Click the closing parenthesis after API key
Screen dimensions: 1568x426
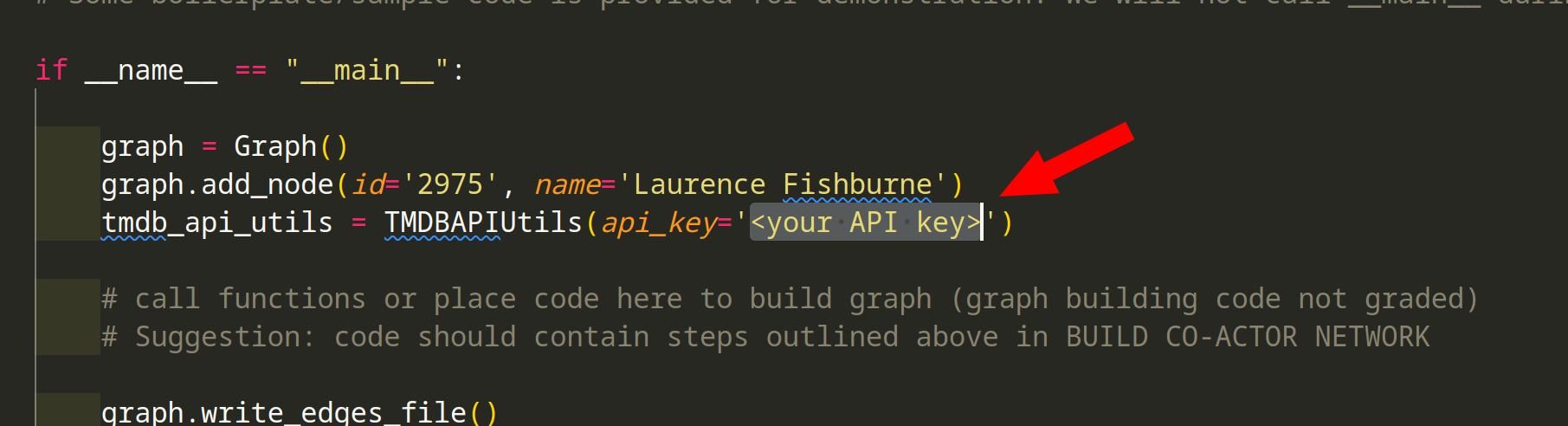click(1007, 223)
